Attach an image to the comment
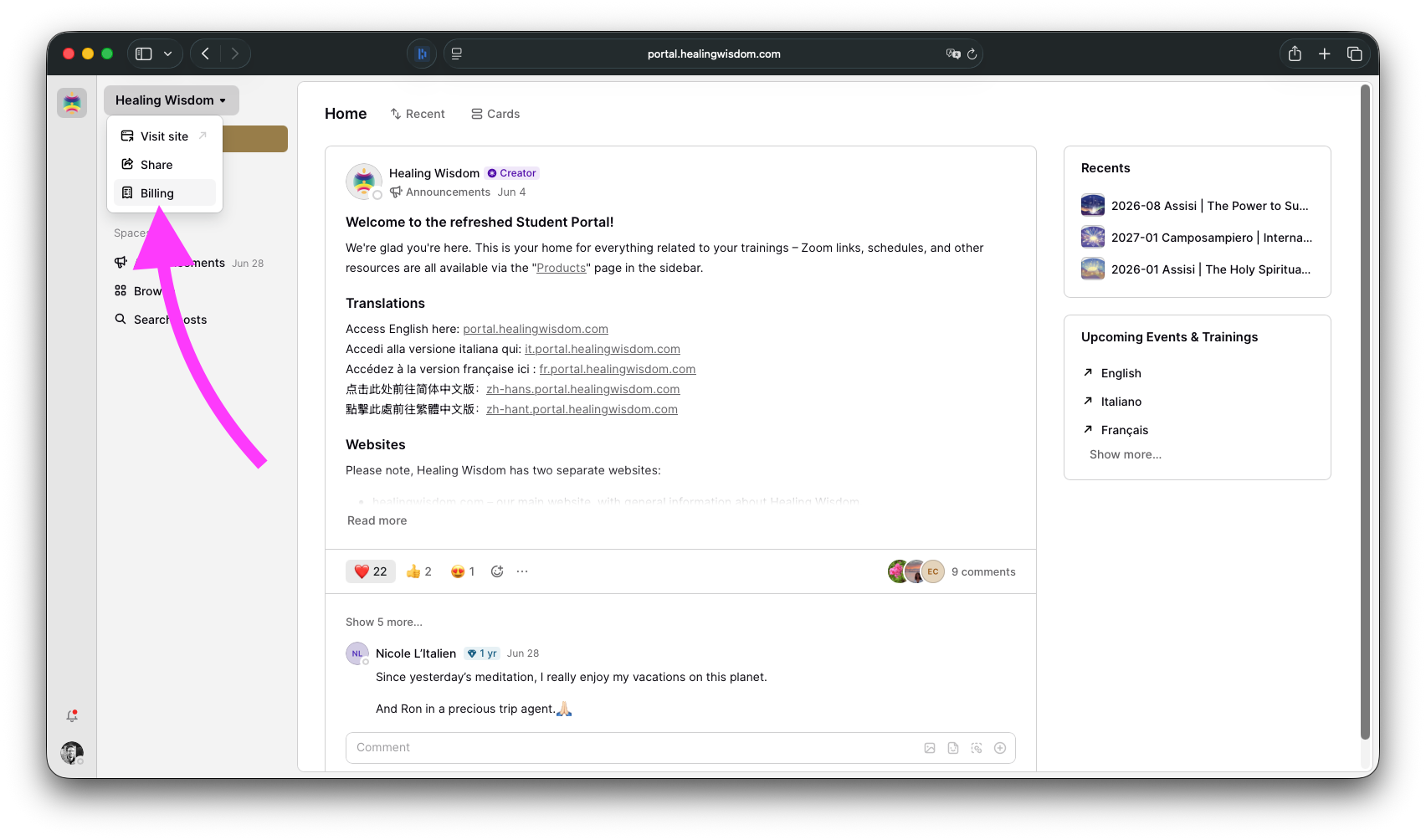 (x=930, y=748)
